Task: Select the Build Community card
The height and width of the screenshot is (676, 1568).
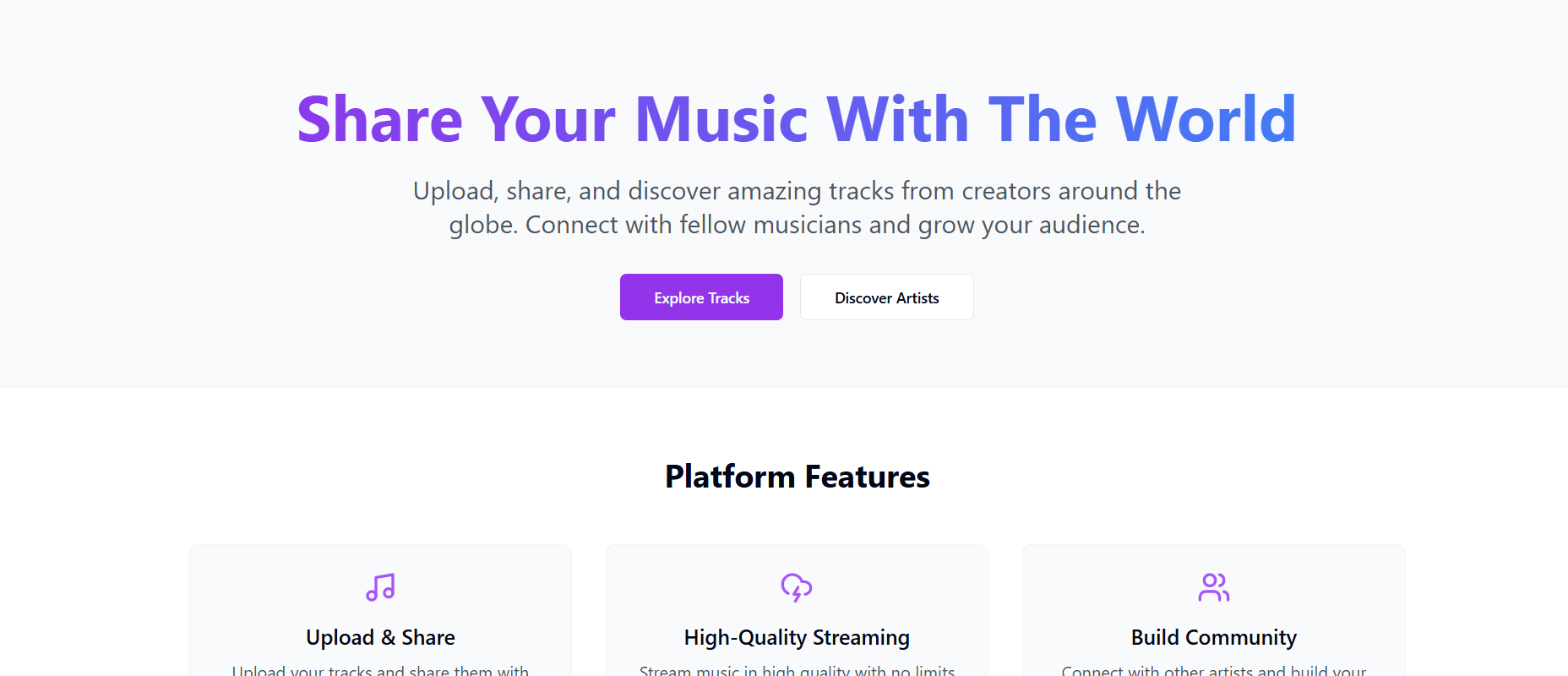Action: [1214, 608]
